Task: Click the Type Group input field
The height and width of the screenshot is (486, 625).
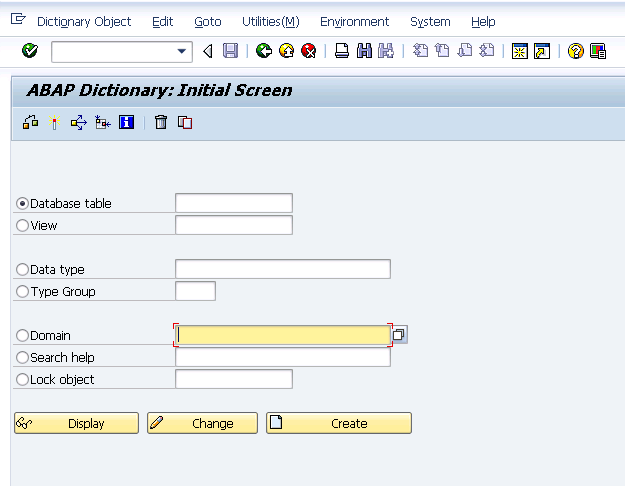Action: 195,291
